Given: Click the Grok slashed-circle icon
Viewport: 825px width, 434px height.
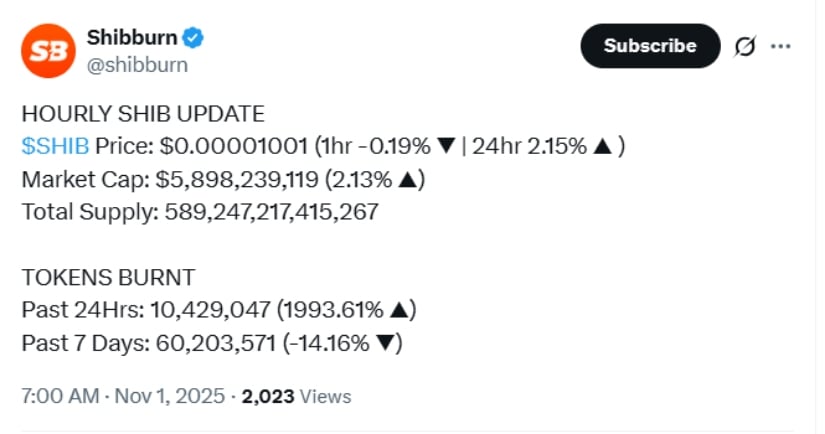Looking at the screenshot, I should [x=744, y=47].
